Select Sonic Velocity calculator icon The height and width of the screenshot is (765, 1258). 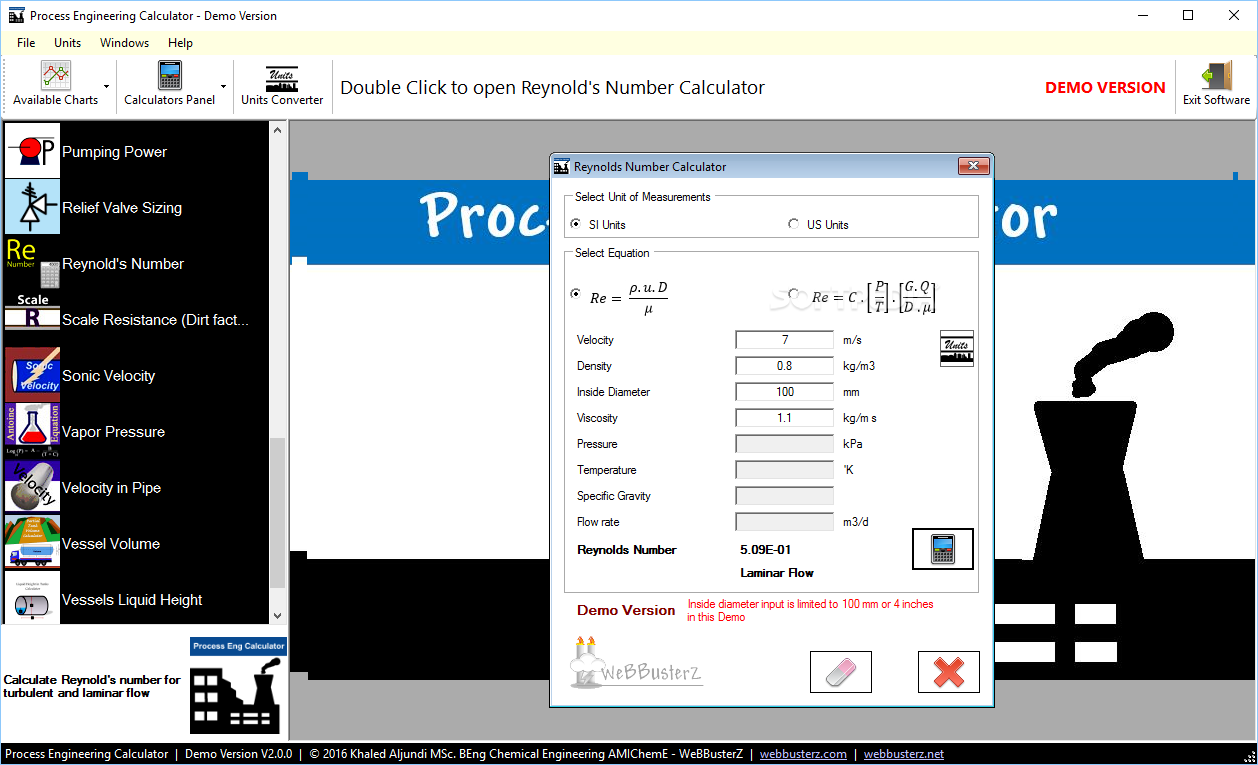[33, 376]
